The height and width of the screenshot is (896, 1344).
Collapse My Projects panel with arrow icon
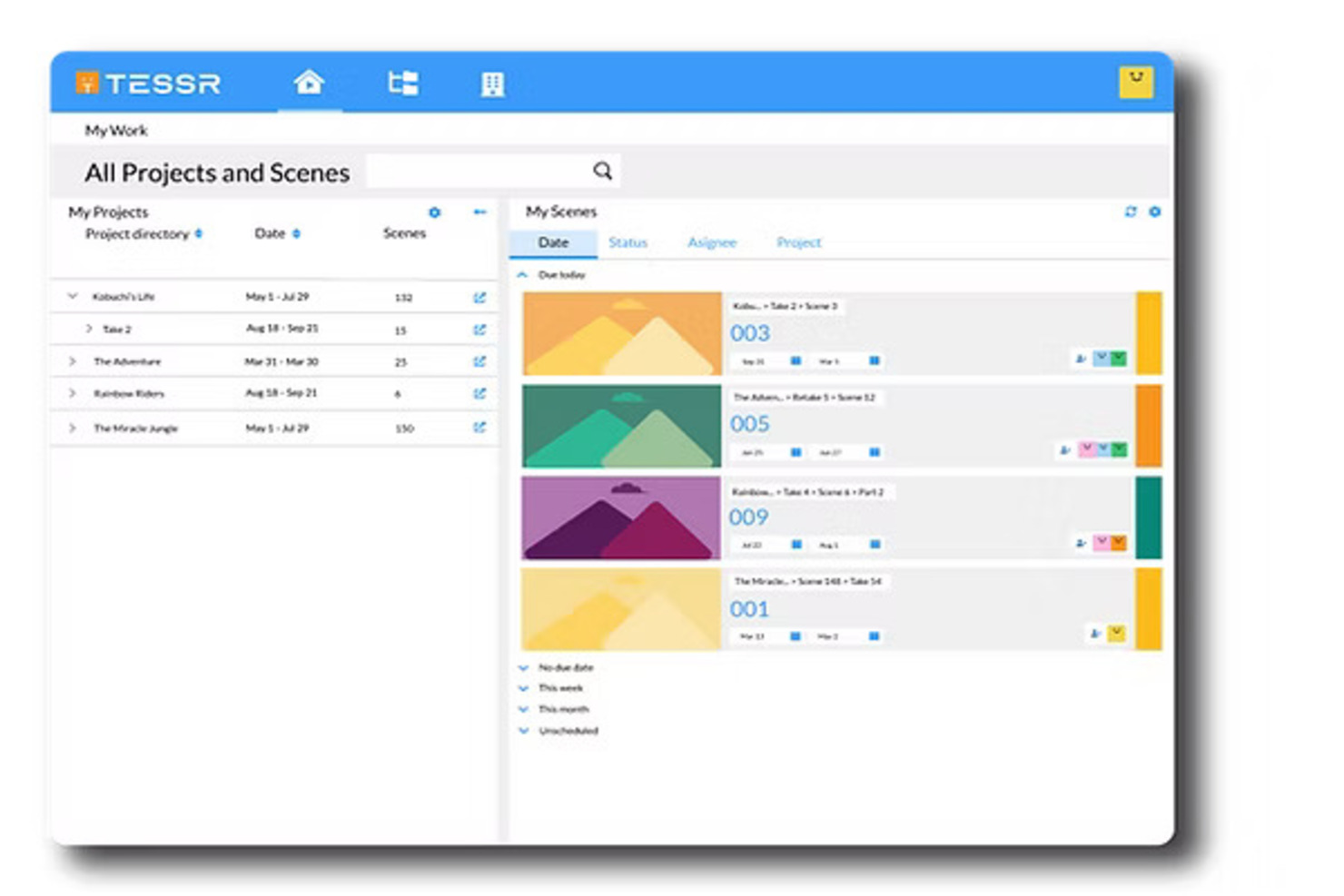point(479,212)
